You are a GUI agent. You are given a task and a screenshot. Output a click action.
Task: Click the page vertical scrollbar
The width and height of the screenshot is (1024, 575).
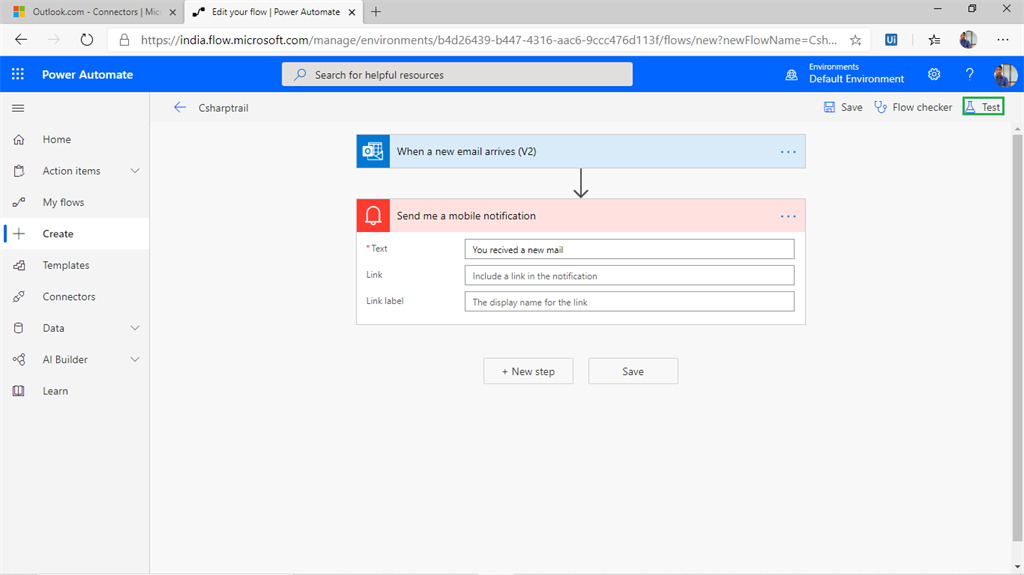click(1017, 338)
